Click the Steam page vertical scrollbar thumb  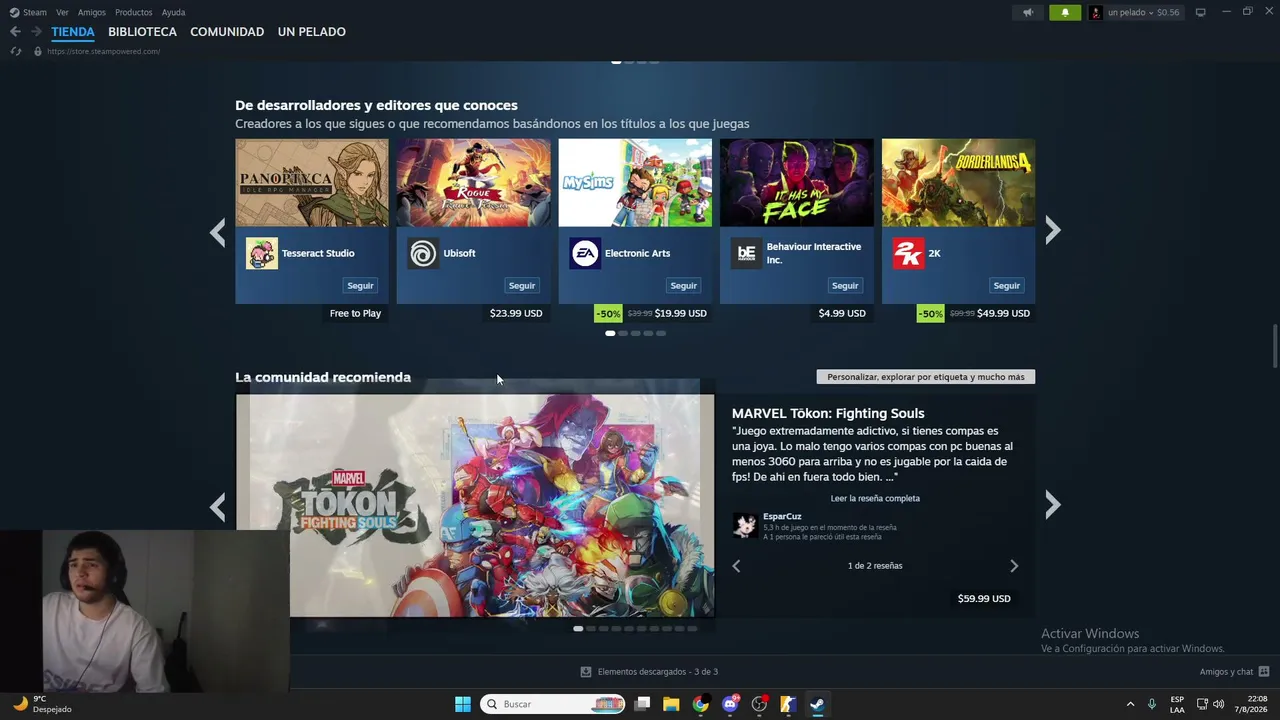click(1275, 346)
